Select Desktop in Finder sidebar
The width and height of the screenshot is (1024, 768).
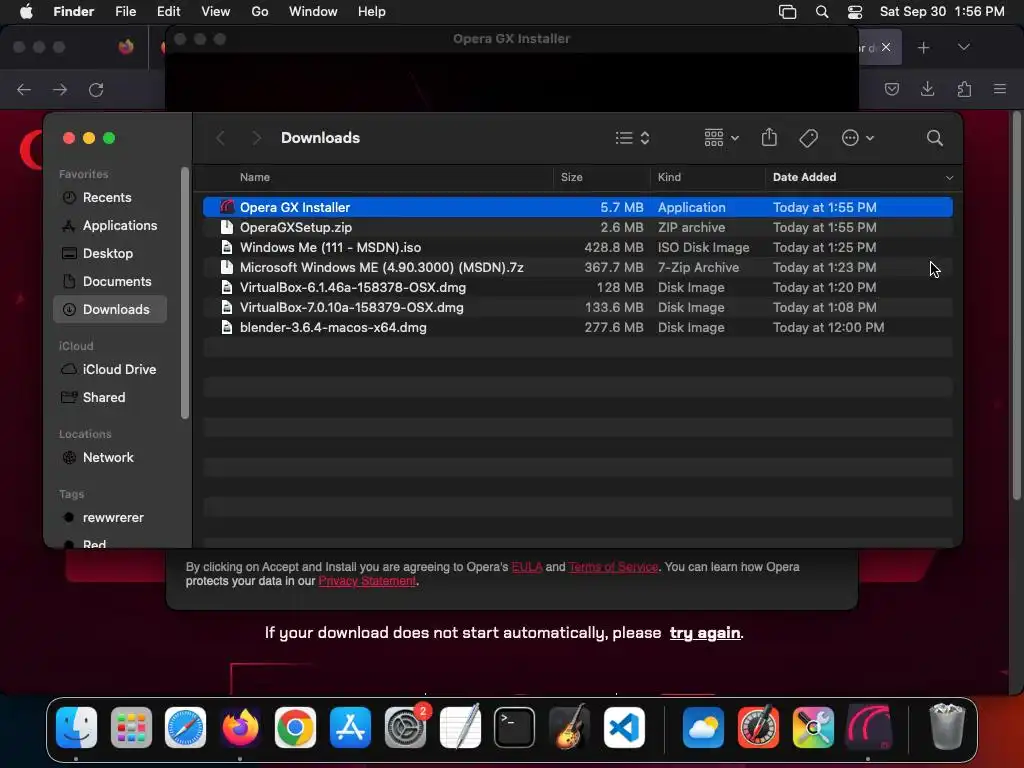click(x=110, y=254)
